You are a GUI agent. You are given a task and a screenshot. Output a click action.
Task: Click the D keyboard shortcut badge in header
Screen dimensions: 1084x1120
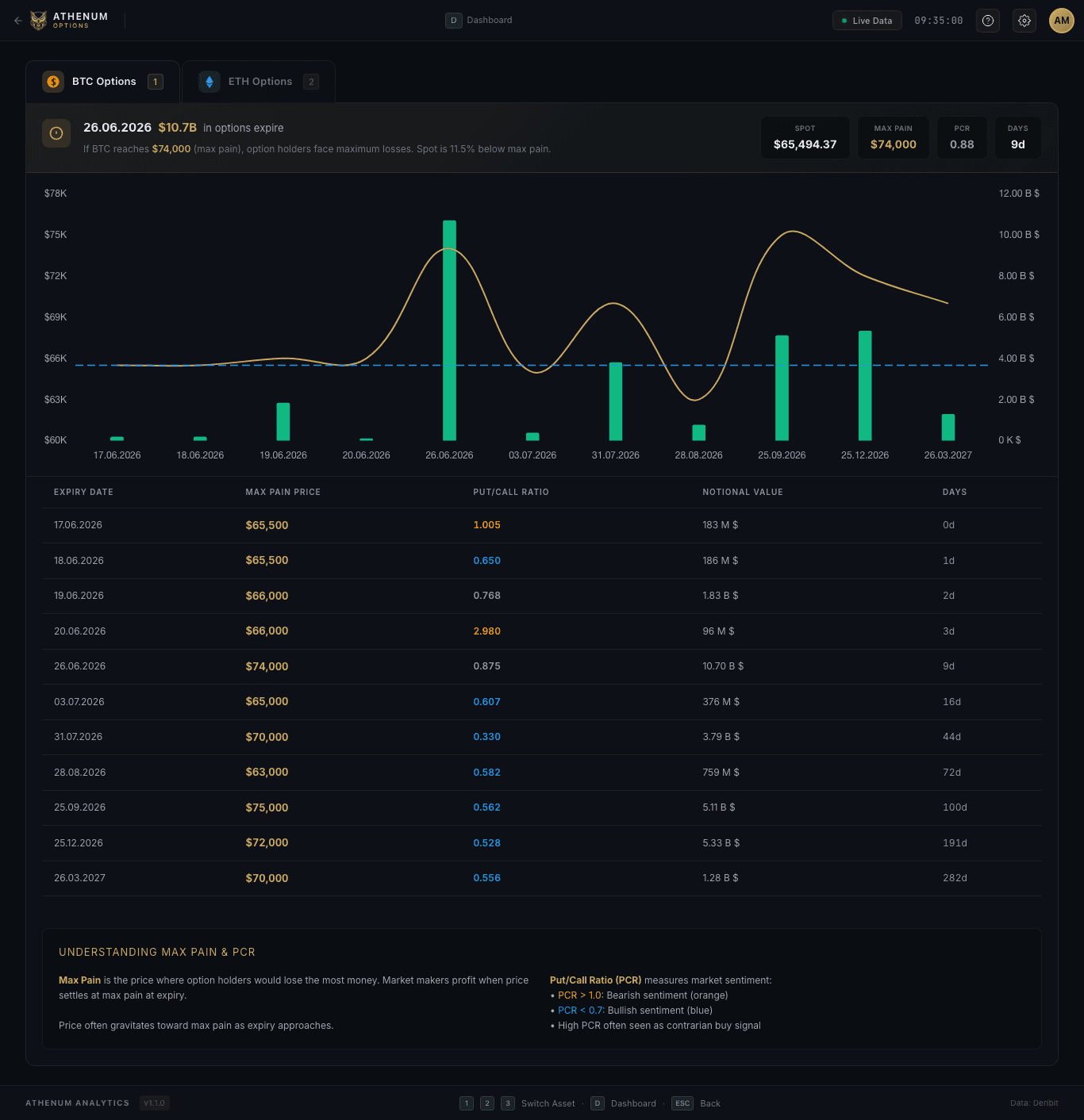(x=453, y=21)
